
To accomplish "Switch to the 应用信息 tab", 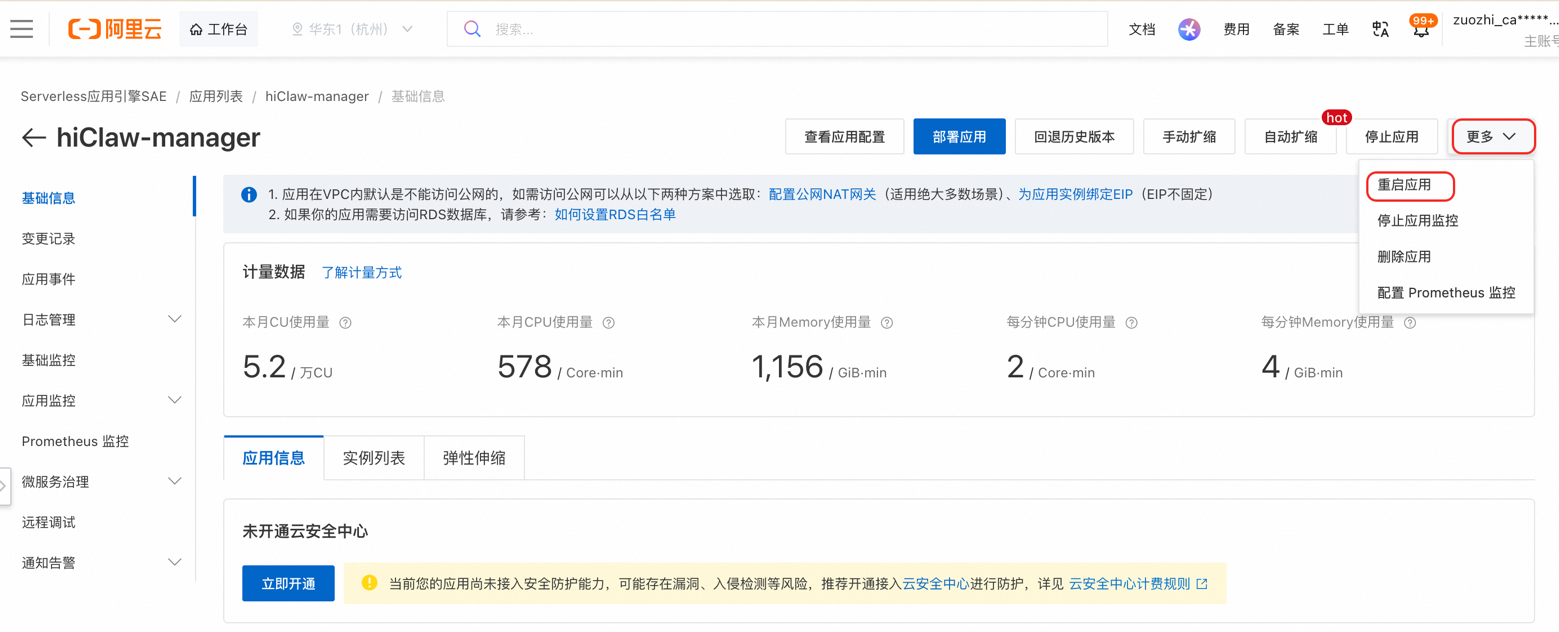I will pos(274,458).
